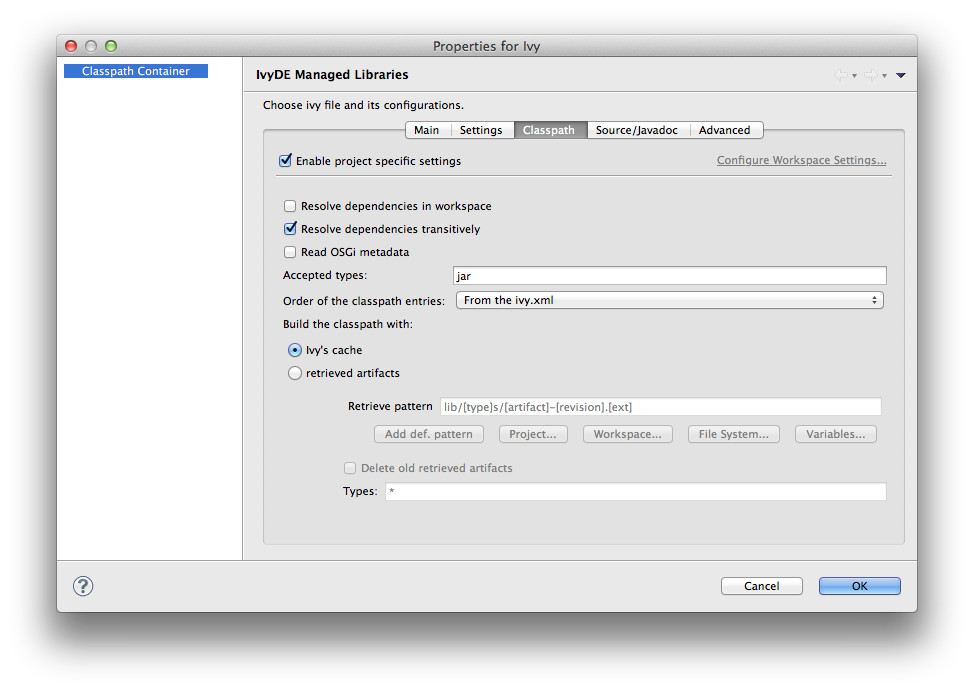The image size is (974, 691).
Task: Toggle Read OSGi metadata checkbox
Action: (290, 252)
